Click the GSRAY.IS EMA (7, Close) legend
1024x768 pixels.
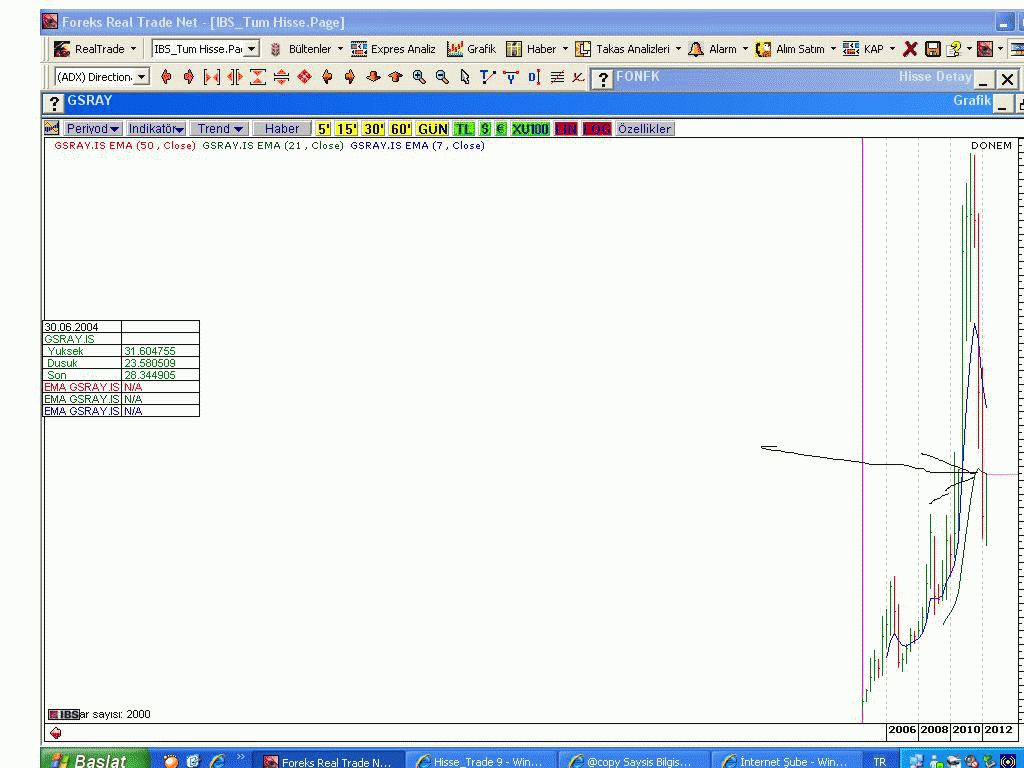[417, 146]
